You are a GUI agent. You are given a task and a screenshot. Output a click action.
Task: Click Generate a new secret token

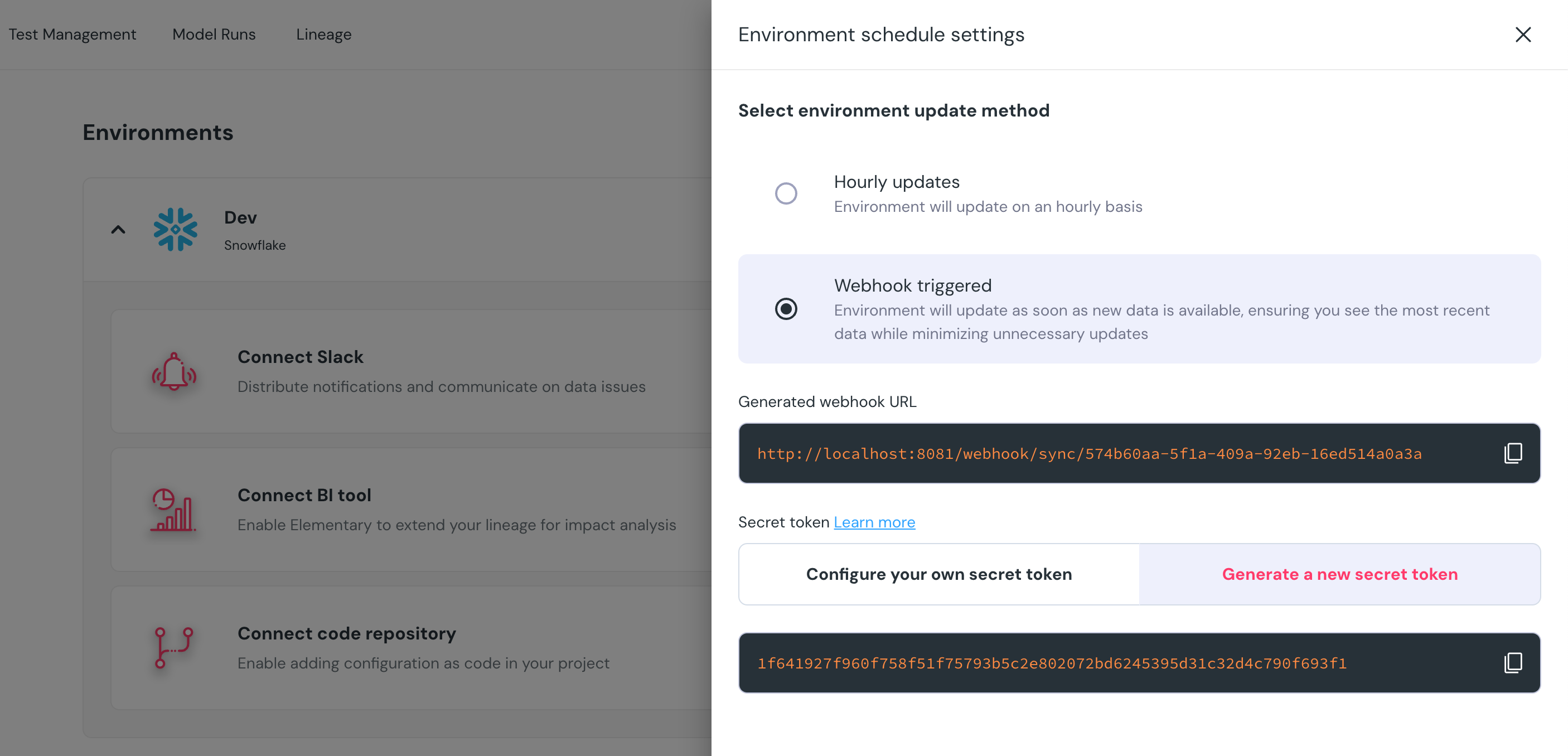(x=1339, y=574)
